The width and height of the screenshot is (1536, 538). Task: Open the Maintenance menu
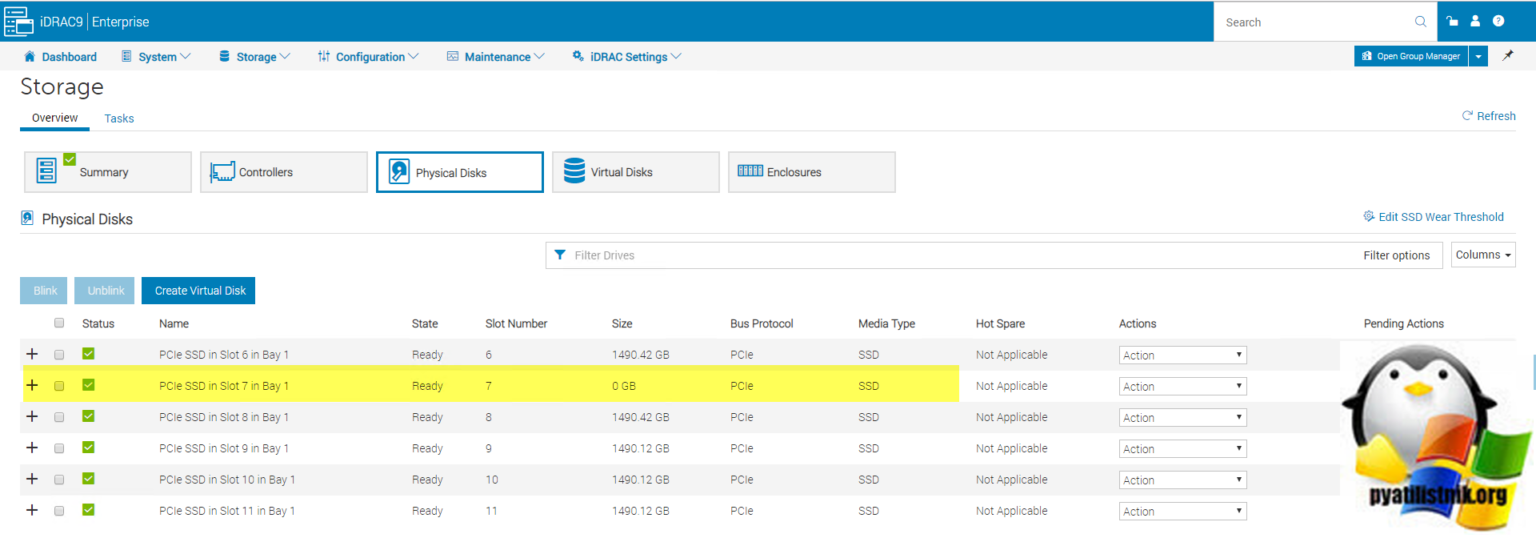[x=495, y=57]
